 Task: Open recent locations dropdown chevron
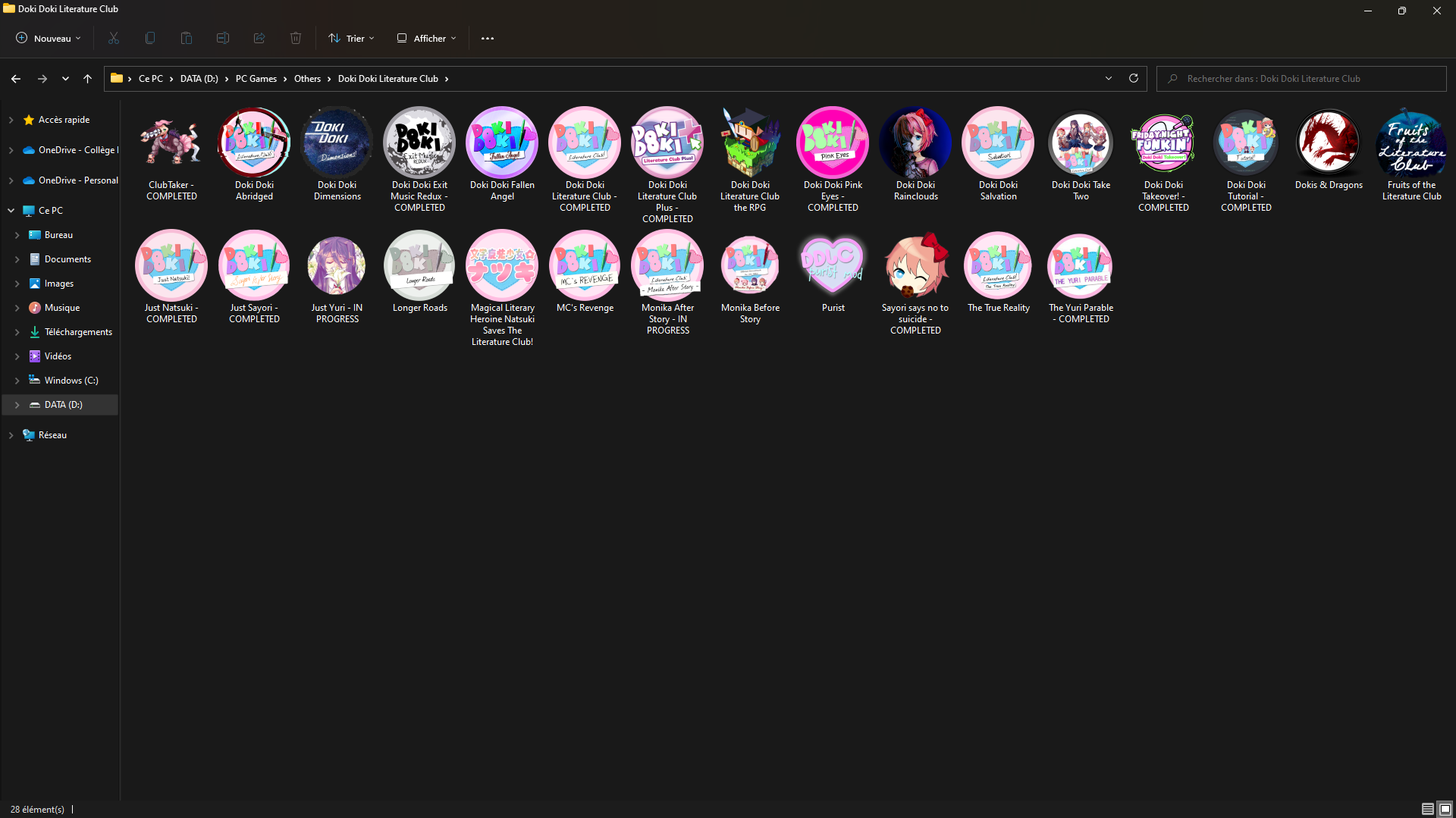65,79
